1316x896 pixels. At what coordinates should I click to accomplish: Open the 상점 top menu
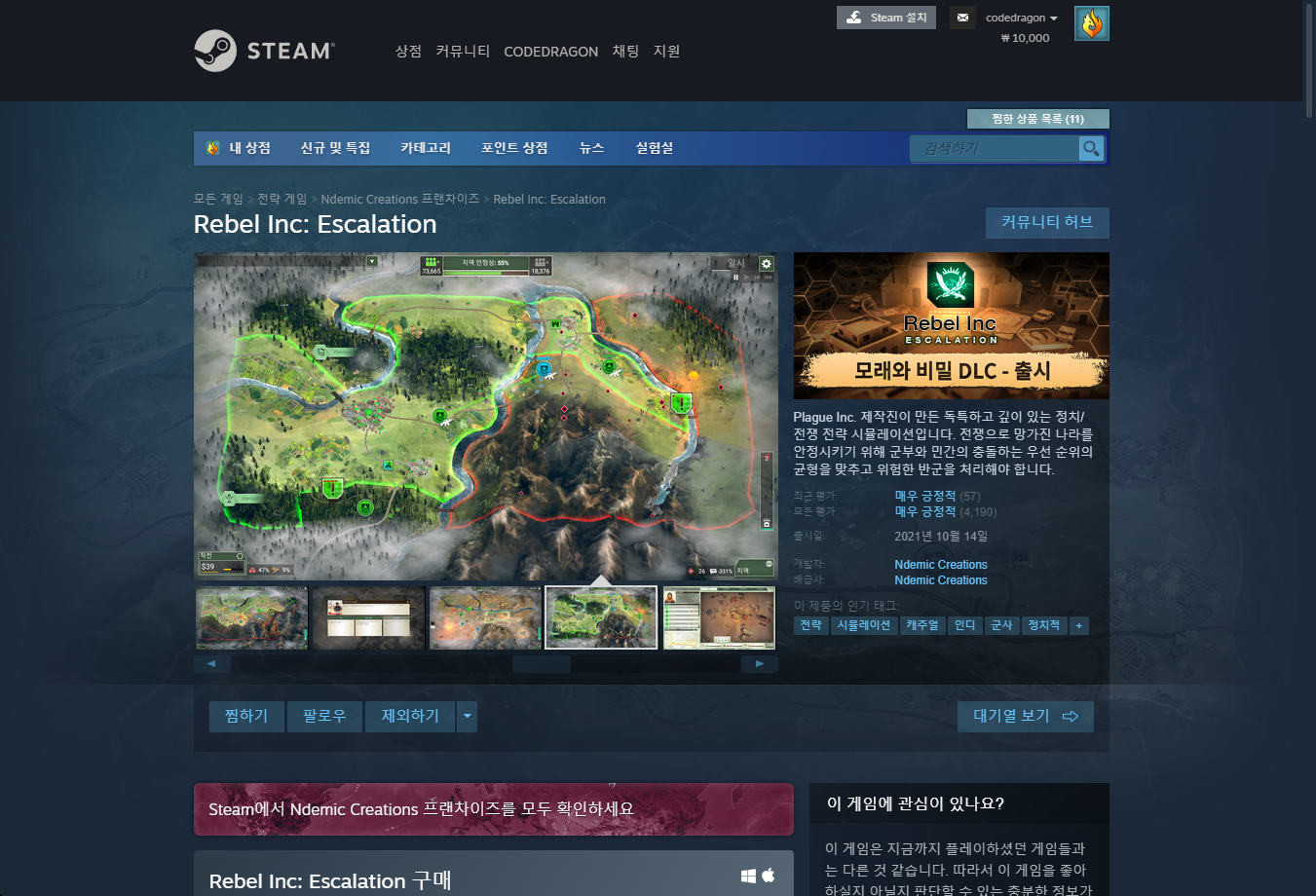[x=408, y=51]
